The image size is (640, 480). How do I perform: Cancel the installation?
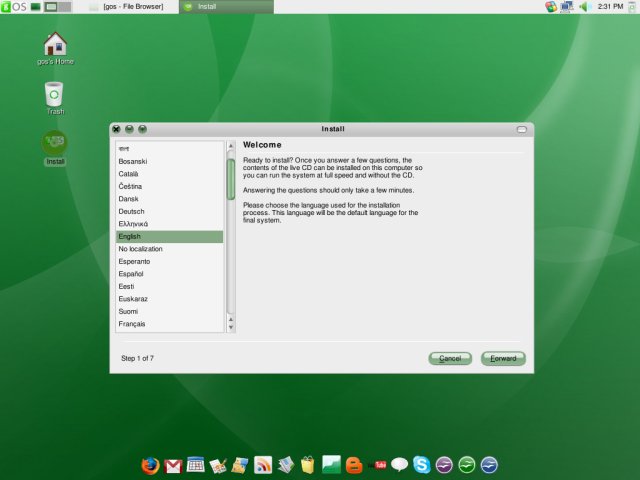click(450, 358)
